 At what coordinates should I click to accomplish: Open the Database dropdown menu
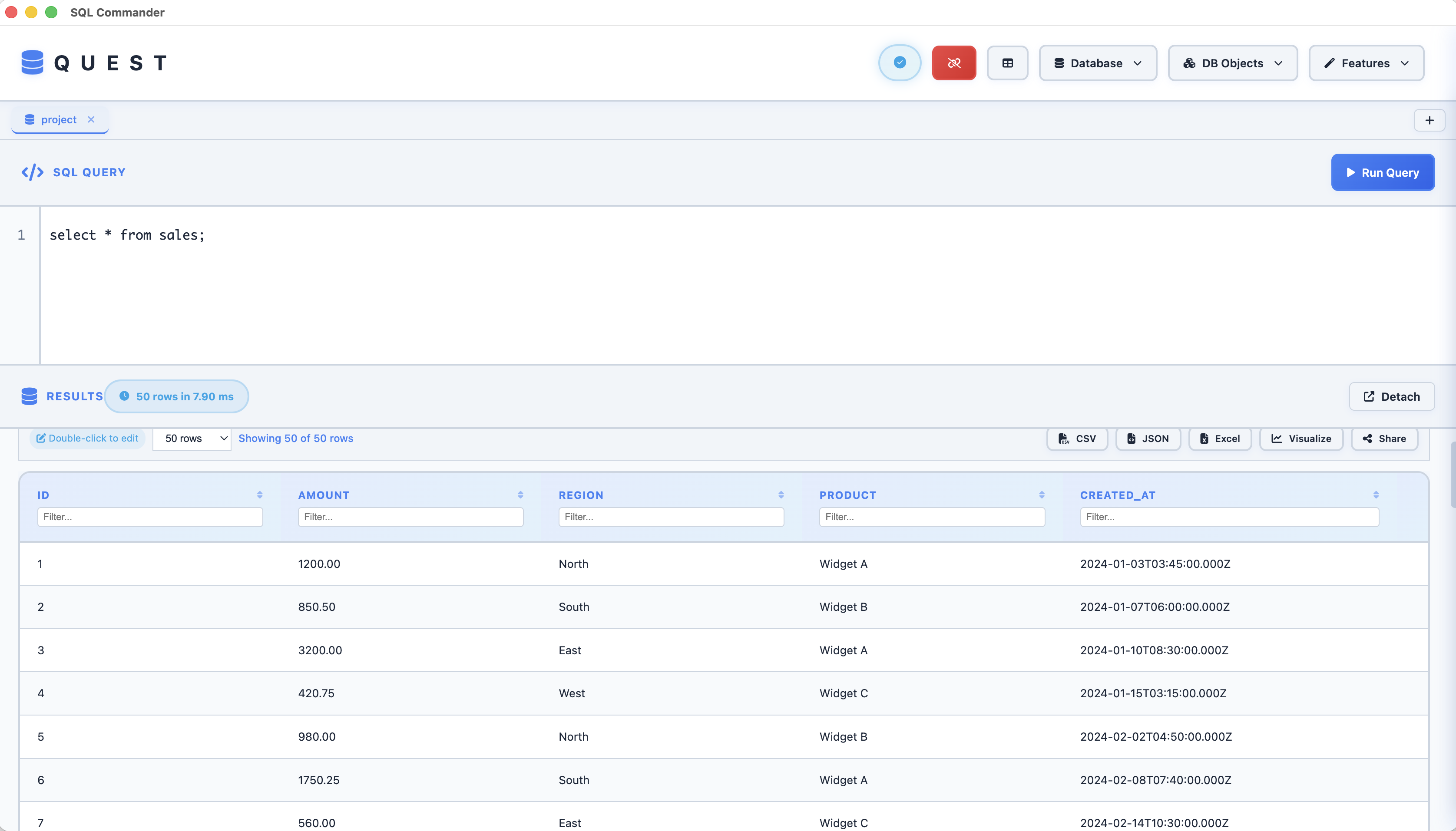(x=1097, y=63)
